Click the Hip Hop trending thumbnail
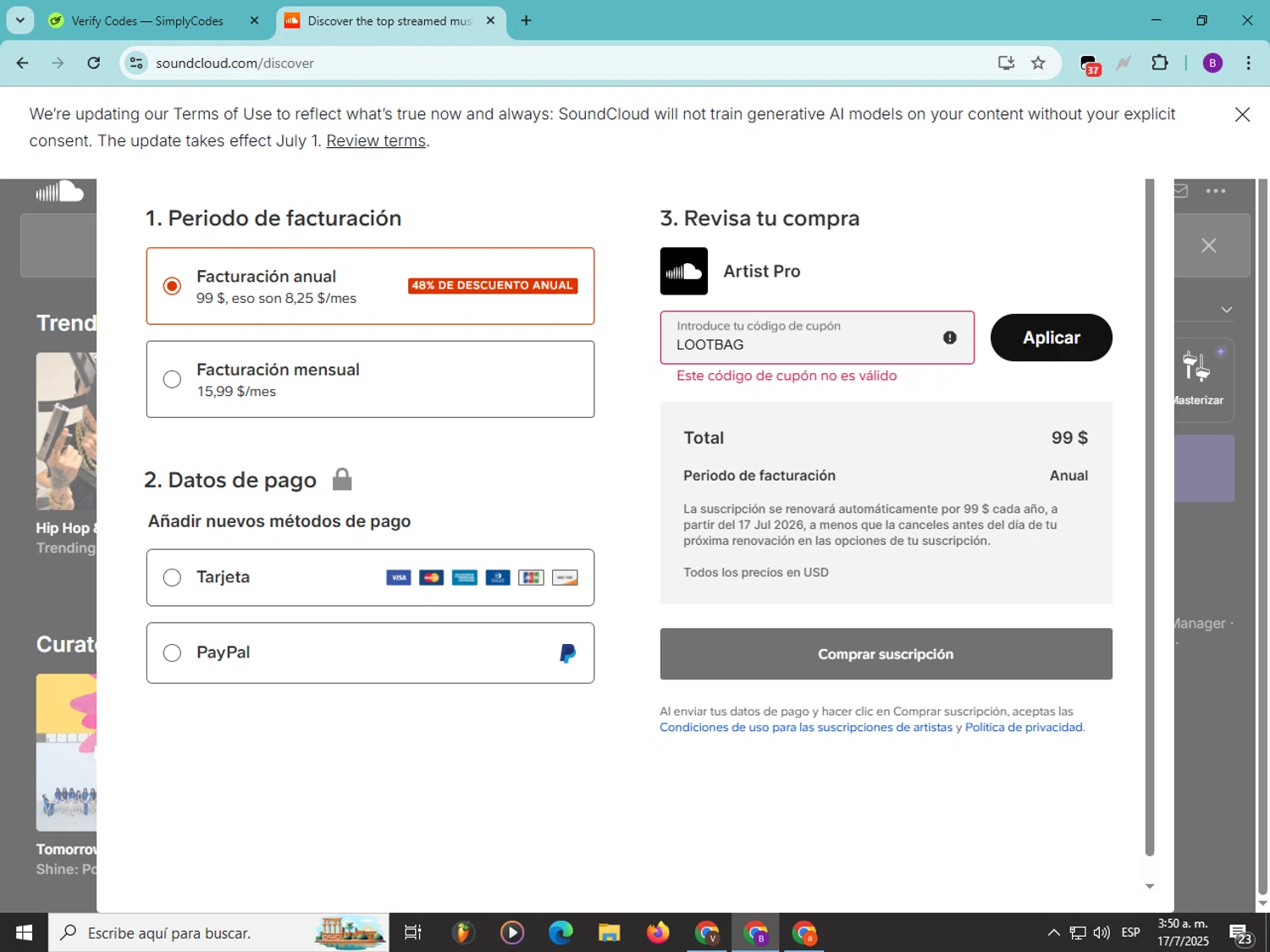The image size is (1270, 952). click(x=66, y=431)
